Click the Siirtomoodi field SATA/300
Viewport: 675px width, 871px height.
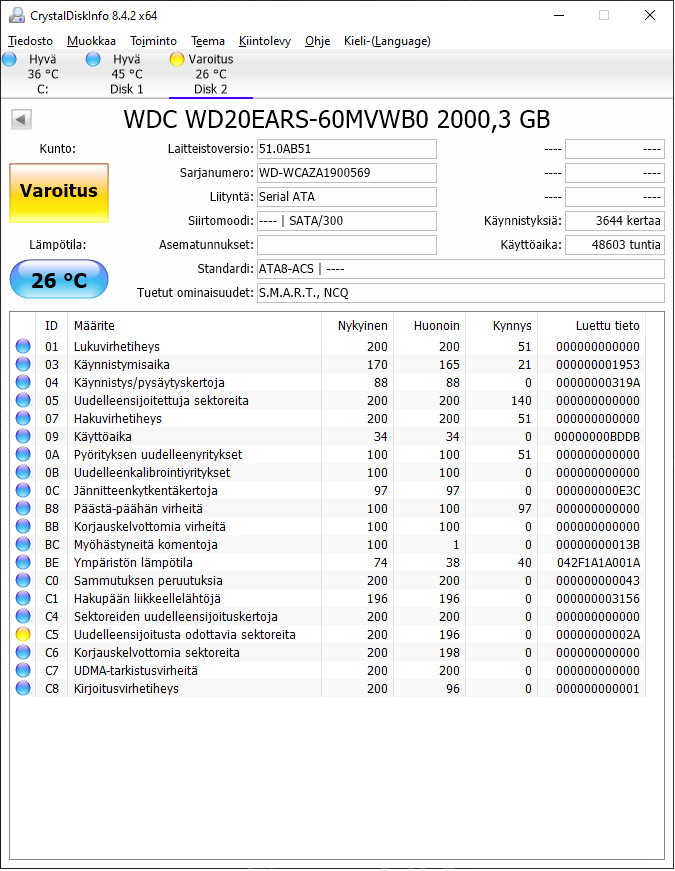click(347, 221)
